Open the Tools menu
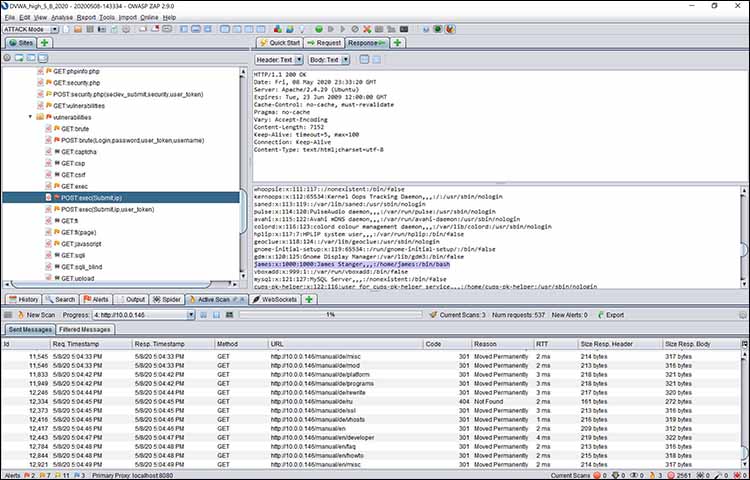This screenshot has height=480, width=750. point(107,17)
